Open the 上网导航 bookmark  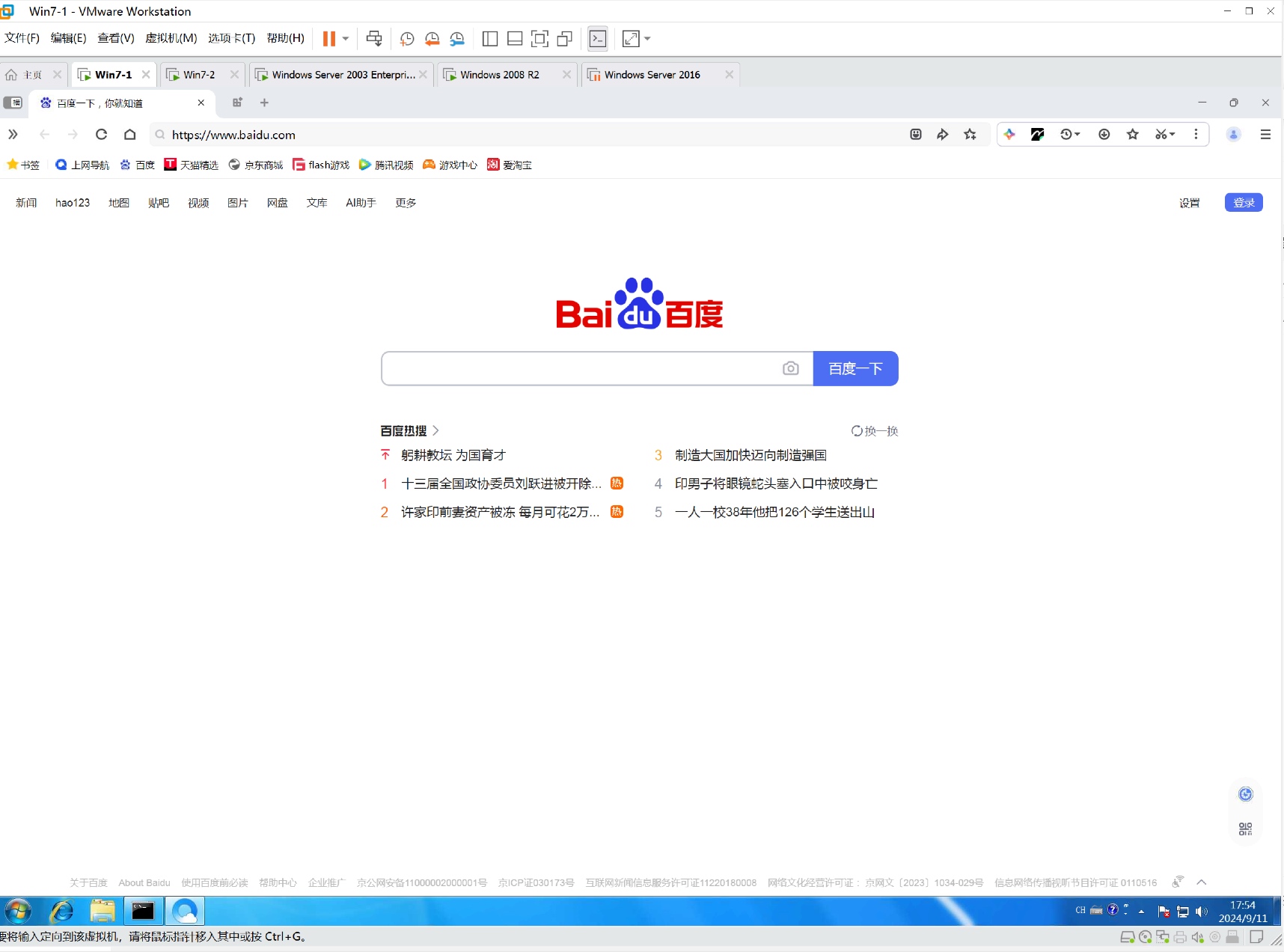[x=82, y=165]
